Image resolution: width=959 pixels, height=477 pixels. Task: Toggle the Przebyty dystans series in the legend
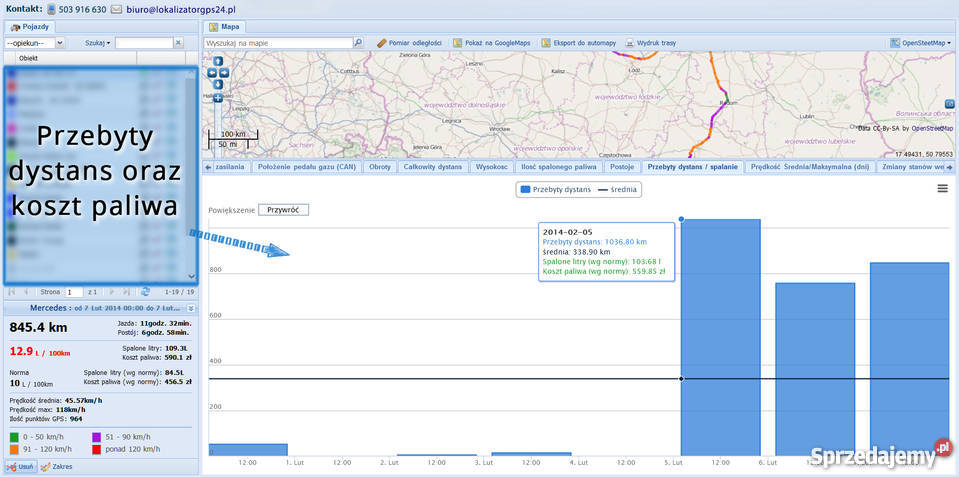point(555,190)
